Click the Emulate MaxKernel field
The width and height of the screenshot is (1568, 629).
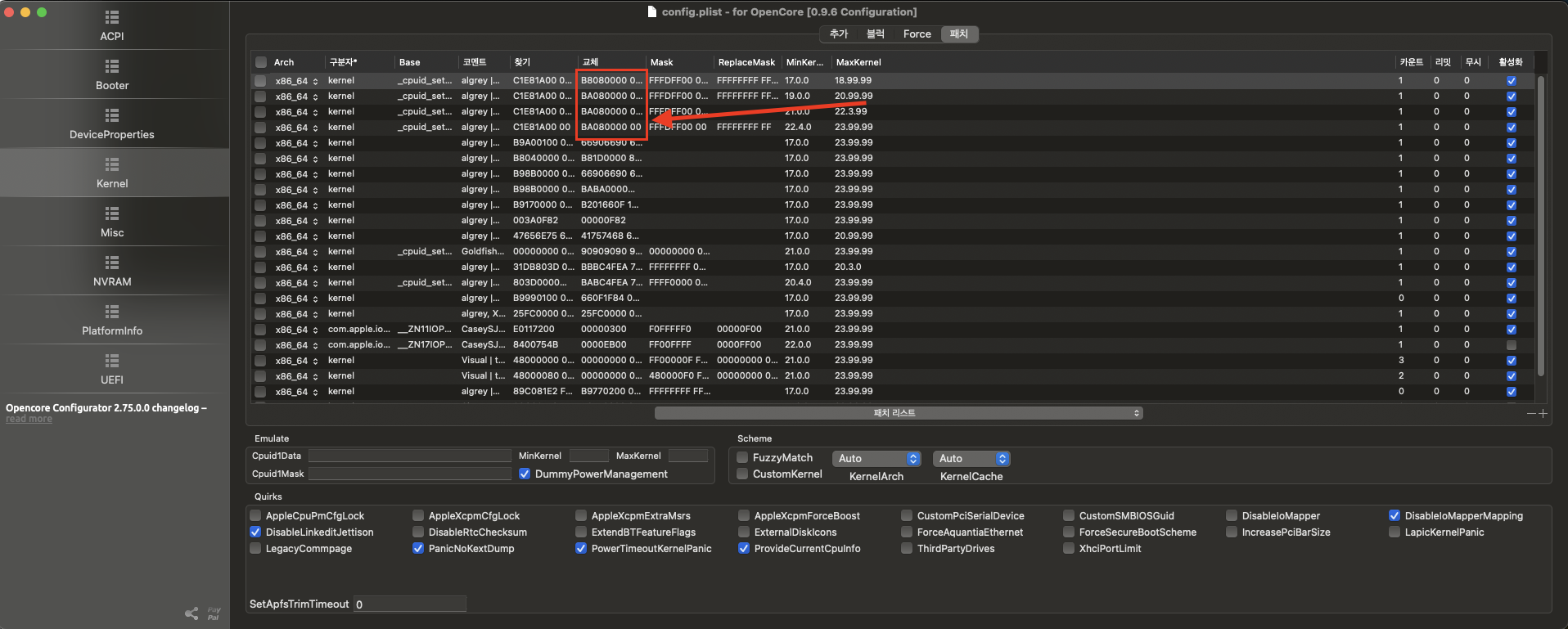(688, 456)
